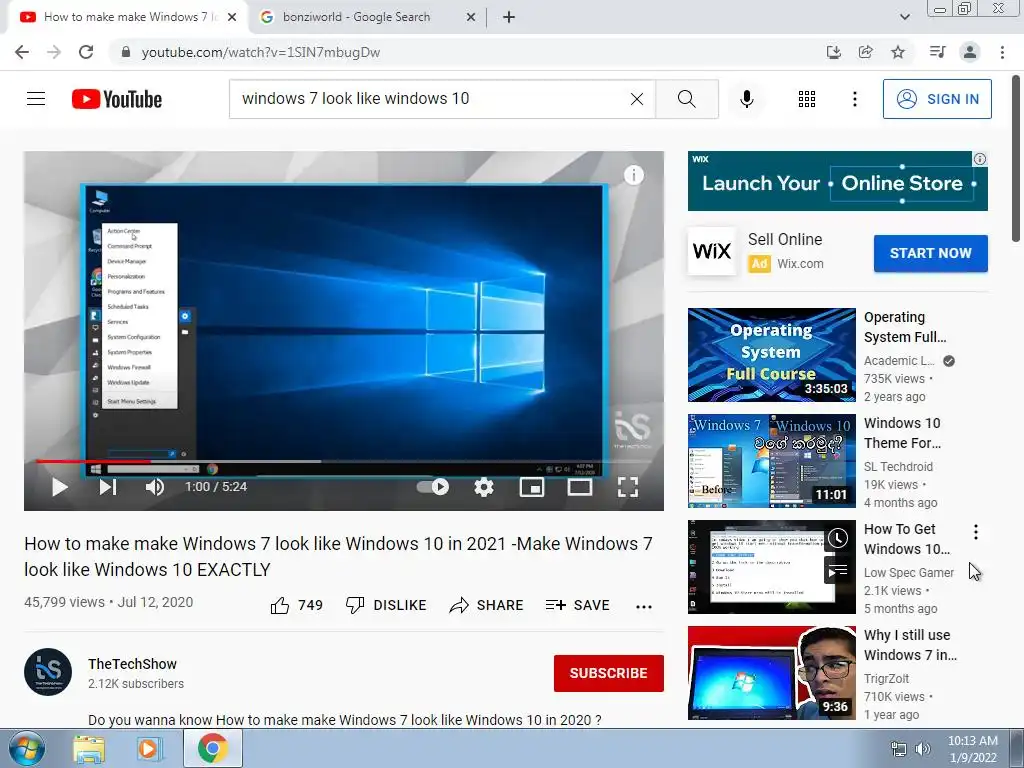Click the address bar URL

(x=261, y=52)
